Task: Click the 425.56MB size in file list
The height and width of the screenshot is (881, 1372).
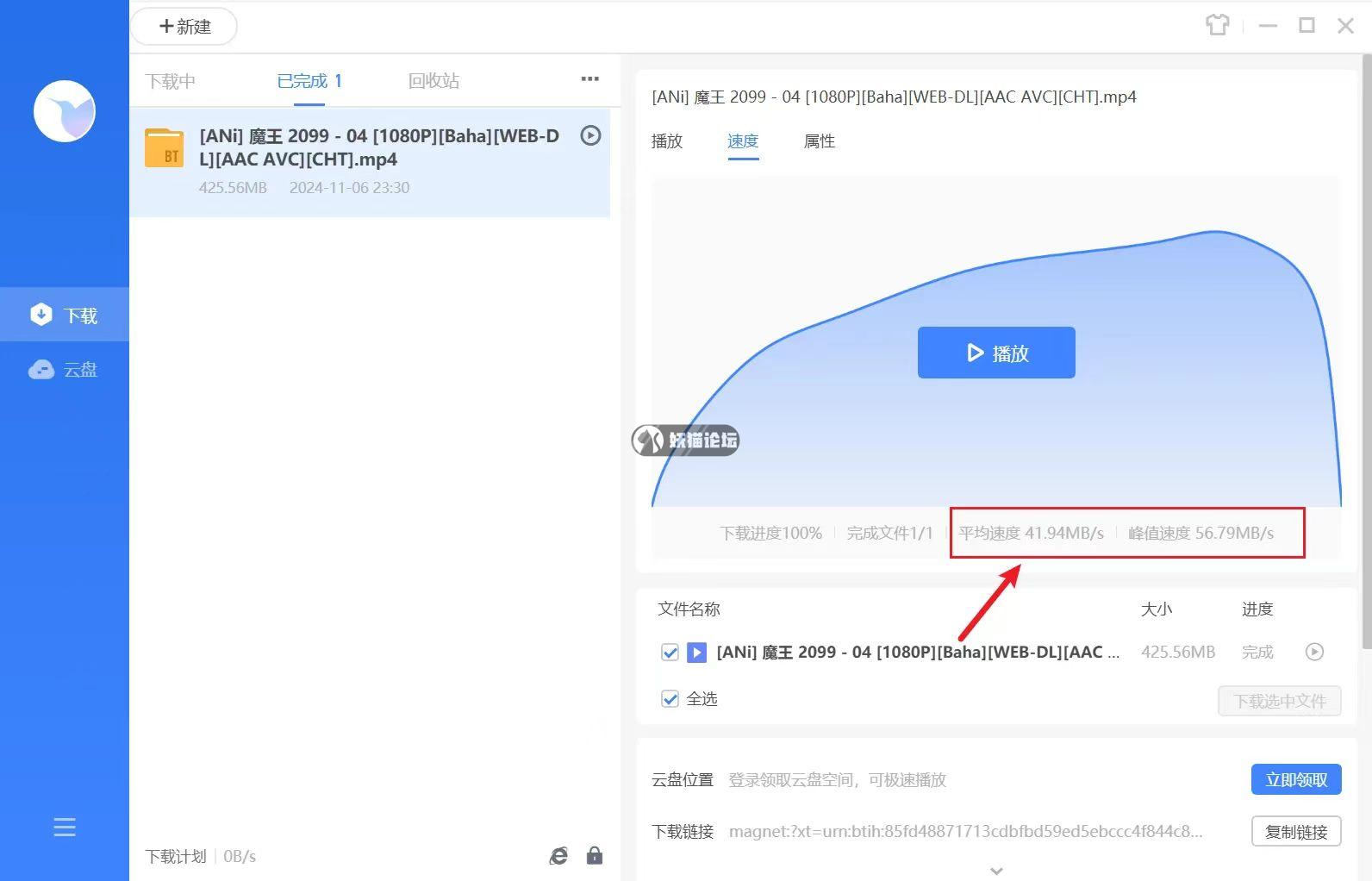Action: [1178, 653]
